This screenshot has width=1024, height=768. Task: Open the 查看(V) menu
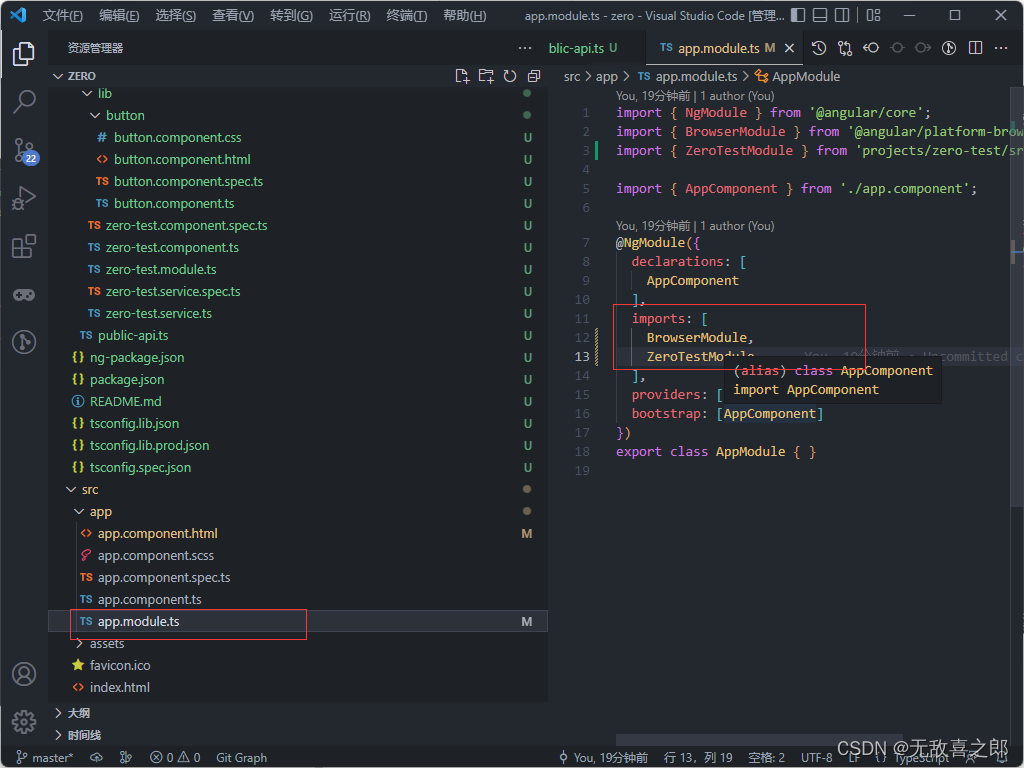click(233, 15)
